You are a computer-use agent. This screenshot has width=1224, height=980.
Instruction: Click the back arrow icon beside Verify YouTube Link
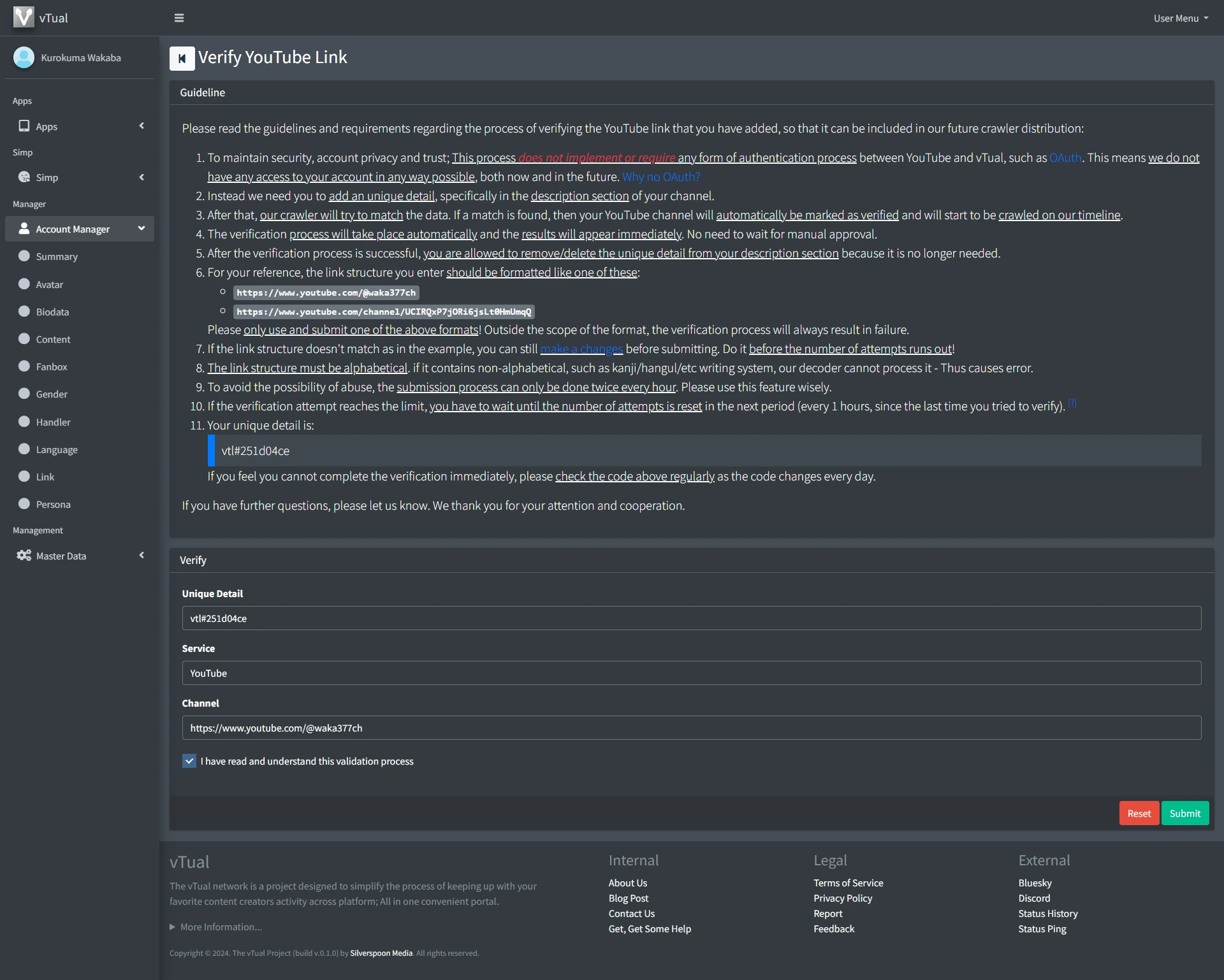click(x=182, y=59)
